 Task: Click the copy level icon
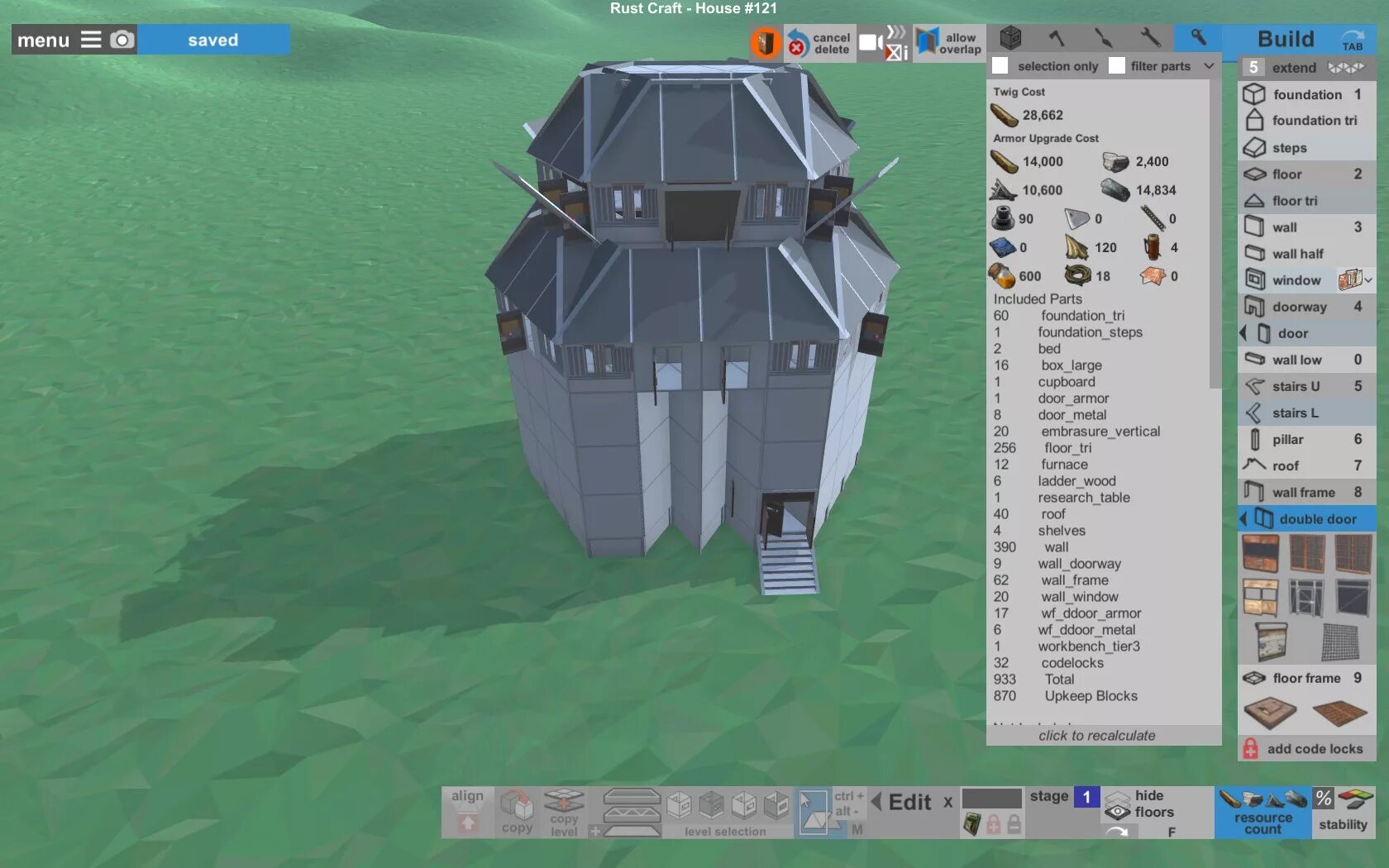tap(564, 812)
